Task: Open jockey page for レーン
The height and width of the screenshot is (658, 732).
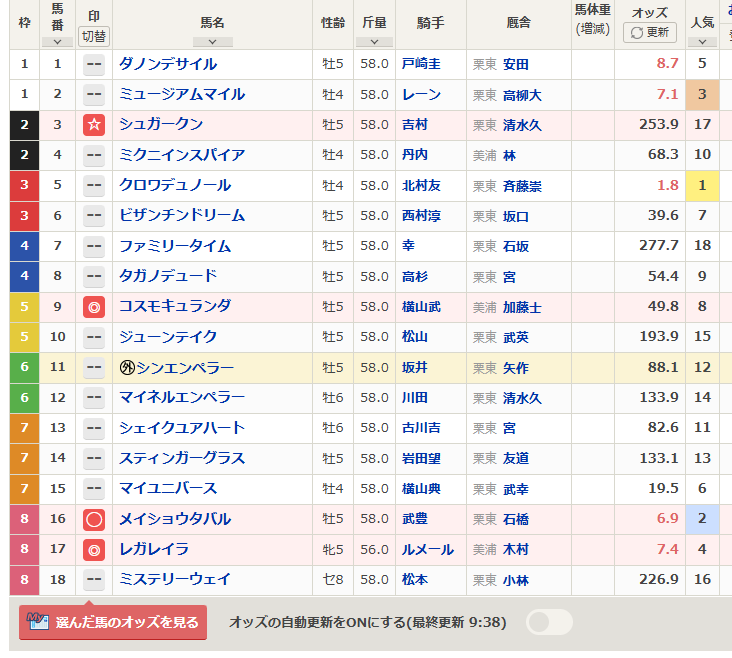Action: click(x=421, y=94)
